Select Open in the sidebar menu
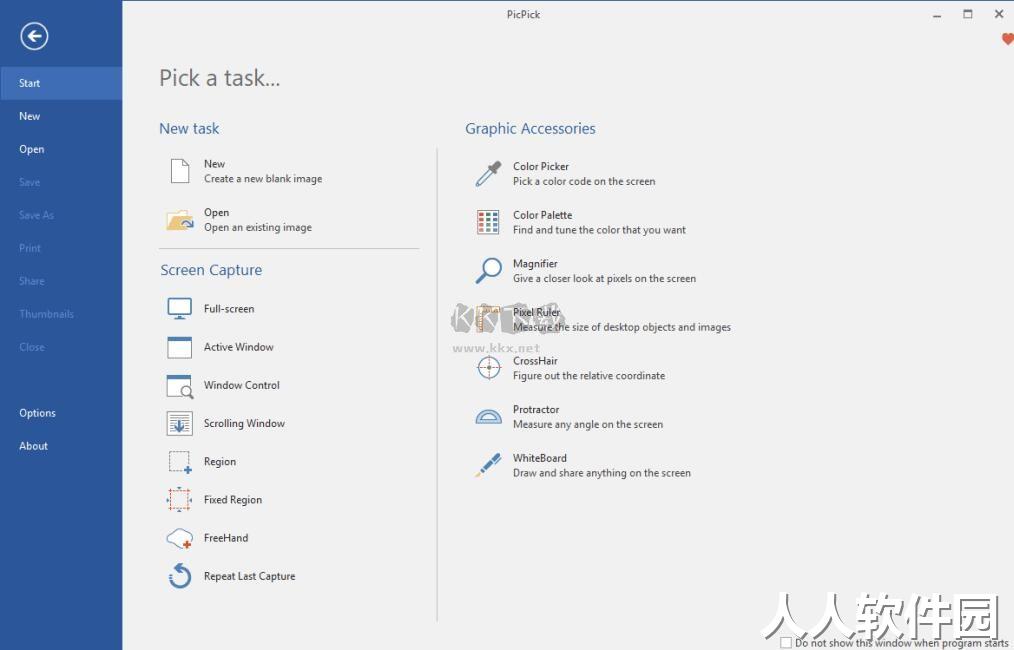The image size is (1014, 650). (61, 149)
